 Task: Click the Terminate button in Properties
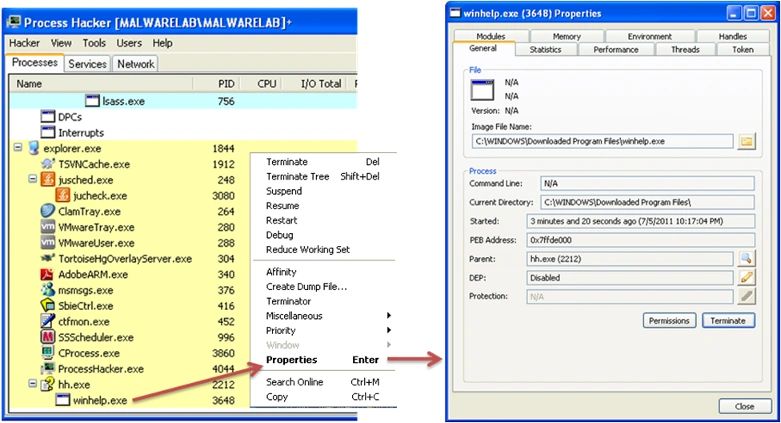pyautogui.click(x=728, y=320)
